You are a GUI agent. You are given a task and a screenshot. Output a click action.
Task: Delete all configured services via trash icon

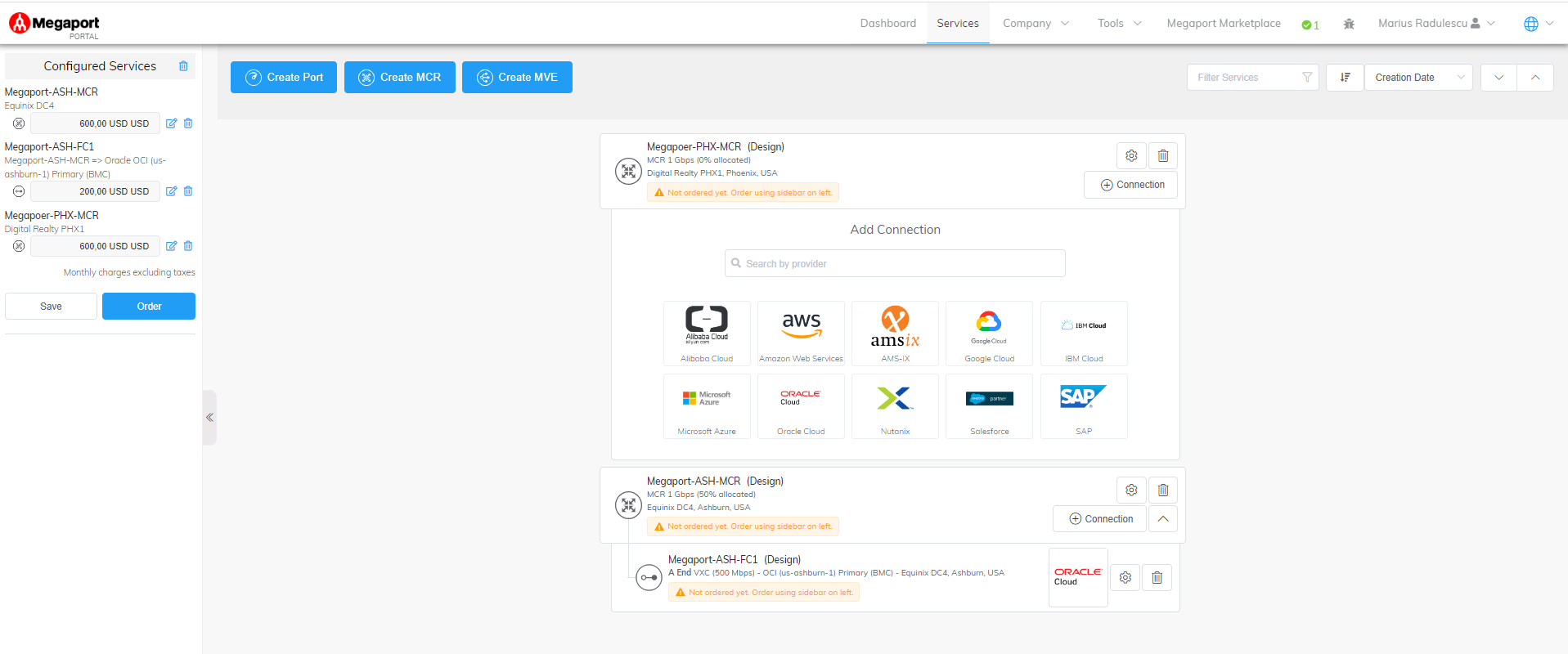pyautogui.click(x=183, y=66)
